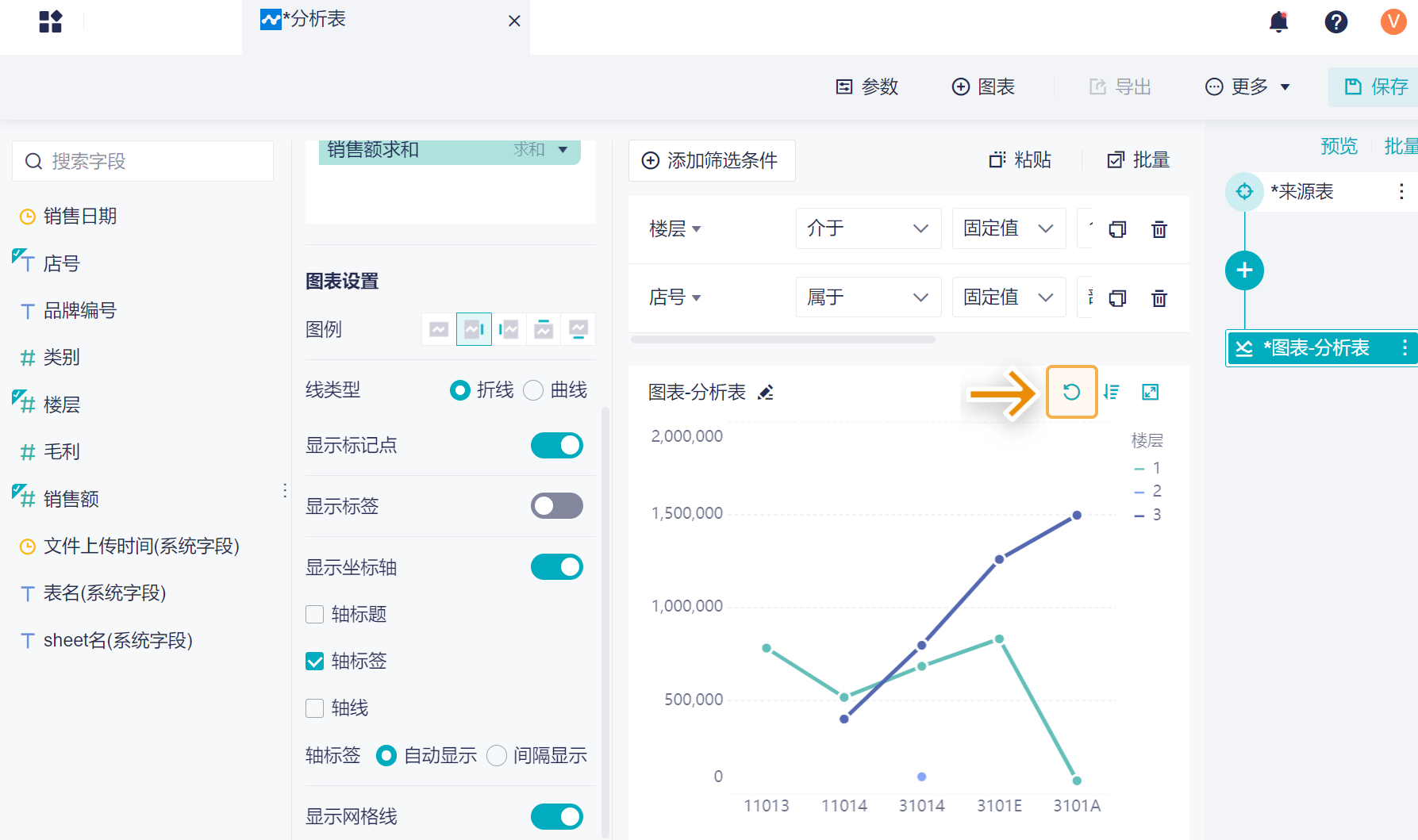Open the 固定值 dropdown in 店号 row
Viewport: 1418px width, 840px height.
pyautogui.click(x=1009, y=297)
